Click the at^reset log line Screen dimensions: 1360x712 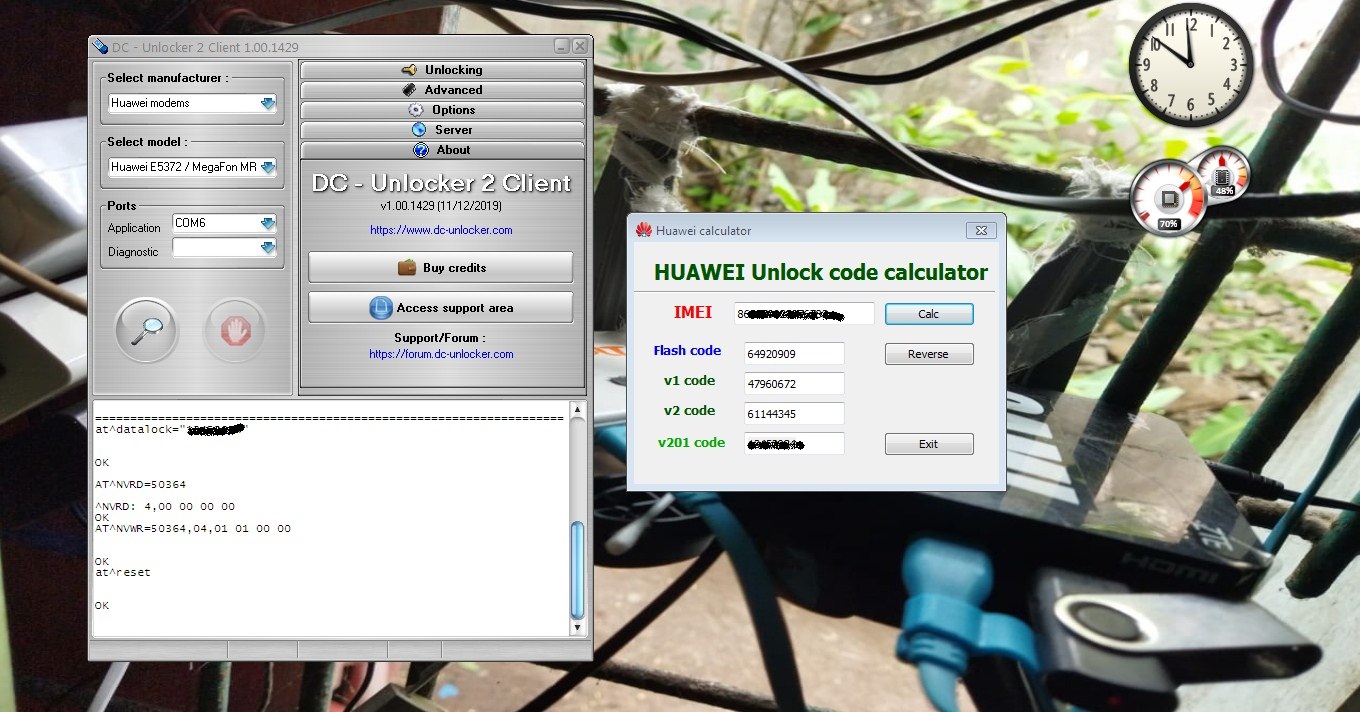pos(123,572)
